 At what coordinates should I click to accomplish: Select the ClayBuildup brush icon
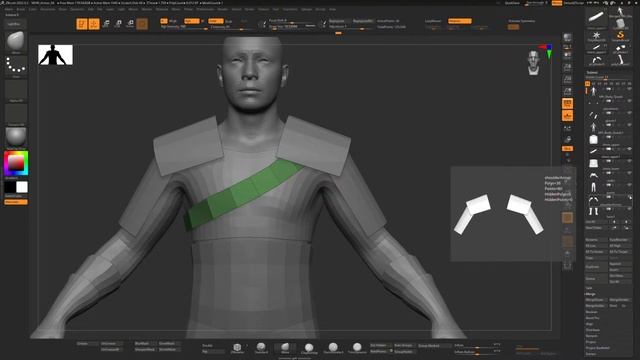309,348
